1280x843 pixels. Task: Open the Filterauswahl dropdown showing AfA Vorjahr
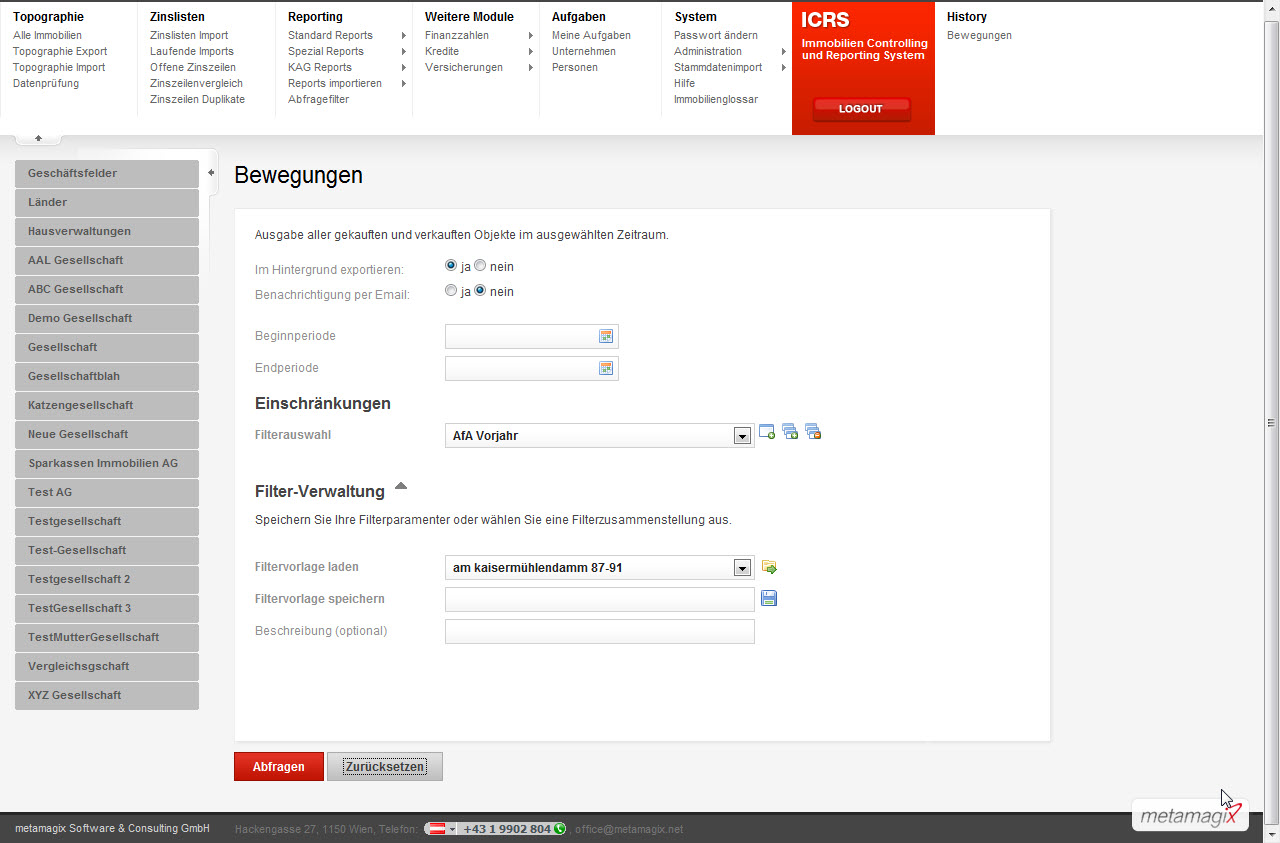tap(599, 436)
